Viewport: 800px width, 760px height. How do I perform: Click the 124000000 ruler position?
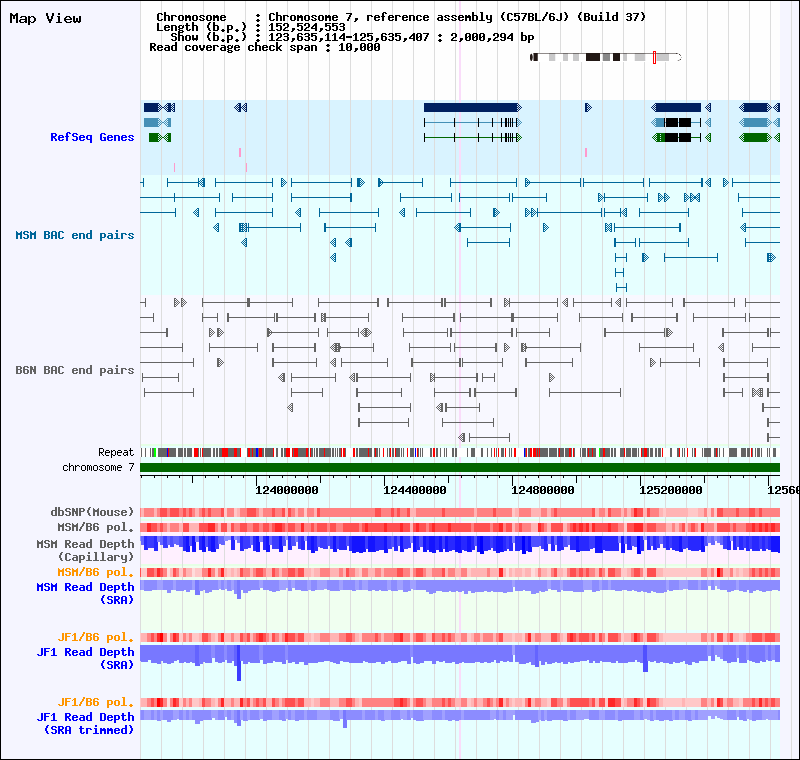287,490
